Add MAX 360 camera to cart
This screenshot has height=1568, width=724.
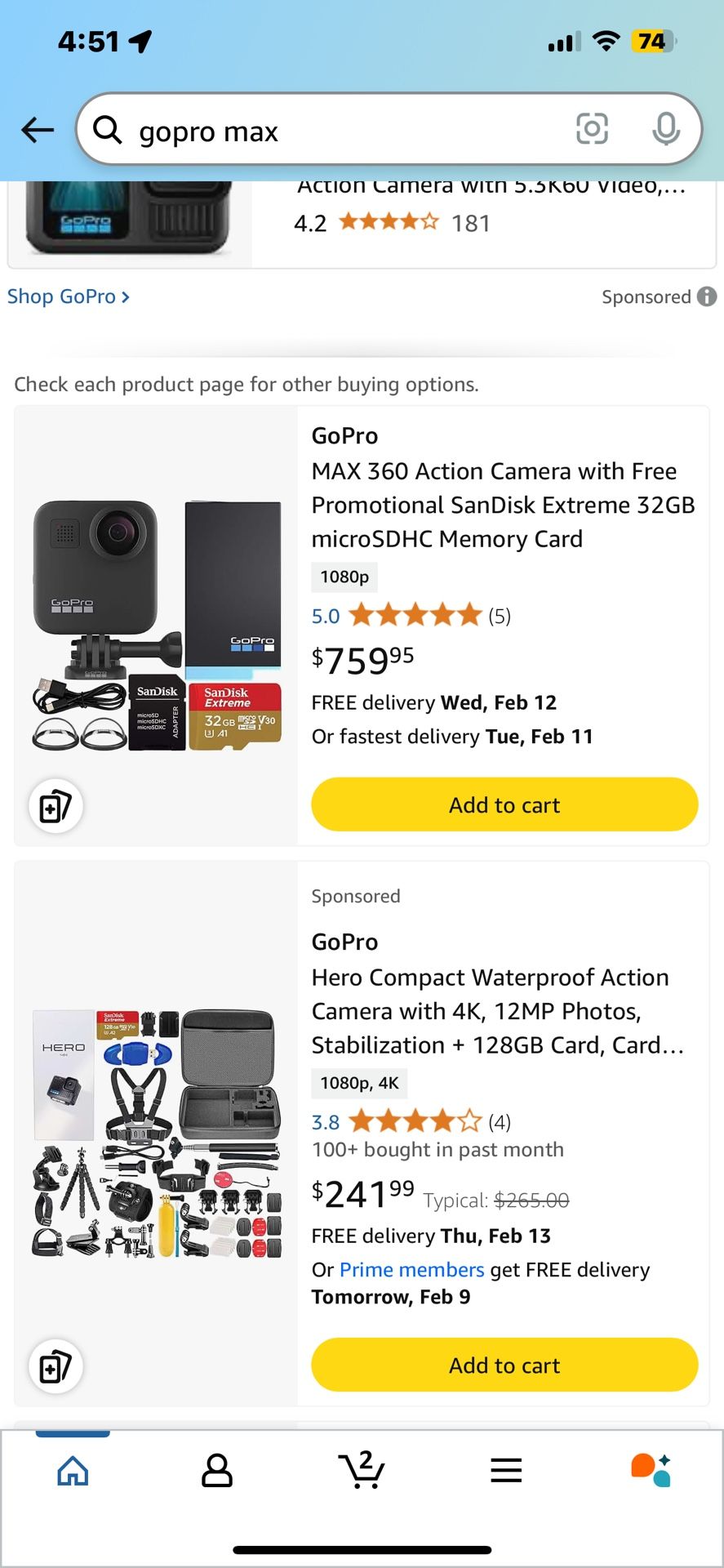point(504,804)
